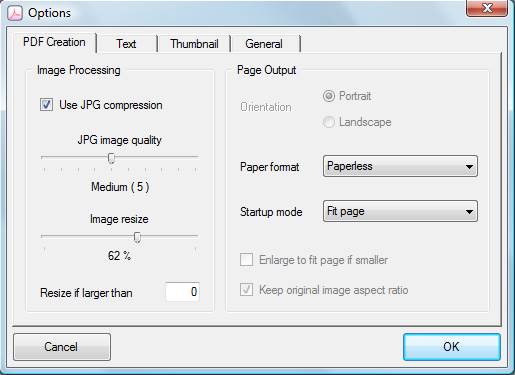Click the Image resize slider thumb
Image resolution: width=515 pixels, height=375 pixels.
(x=137, y=237)
